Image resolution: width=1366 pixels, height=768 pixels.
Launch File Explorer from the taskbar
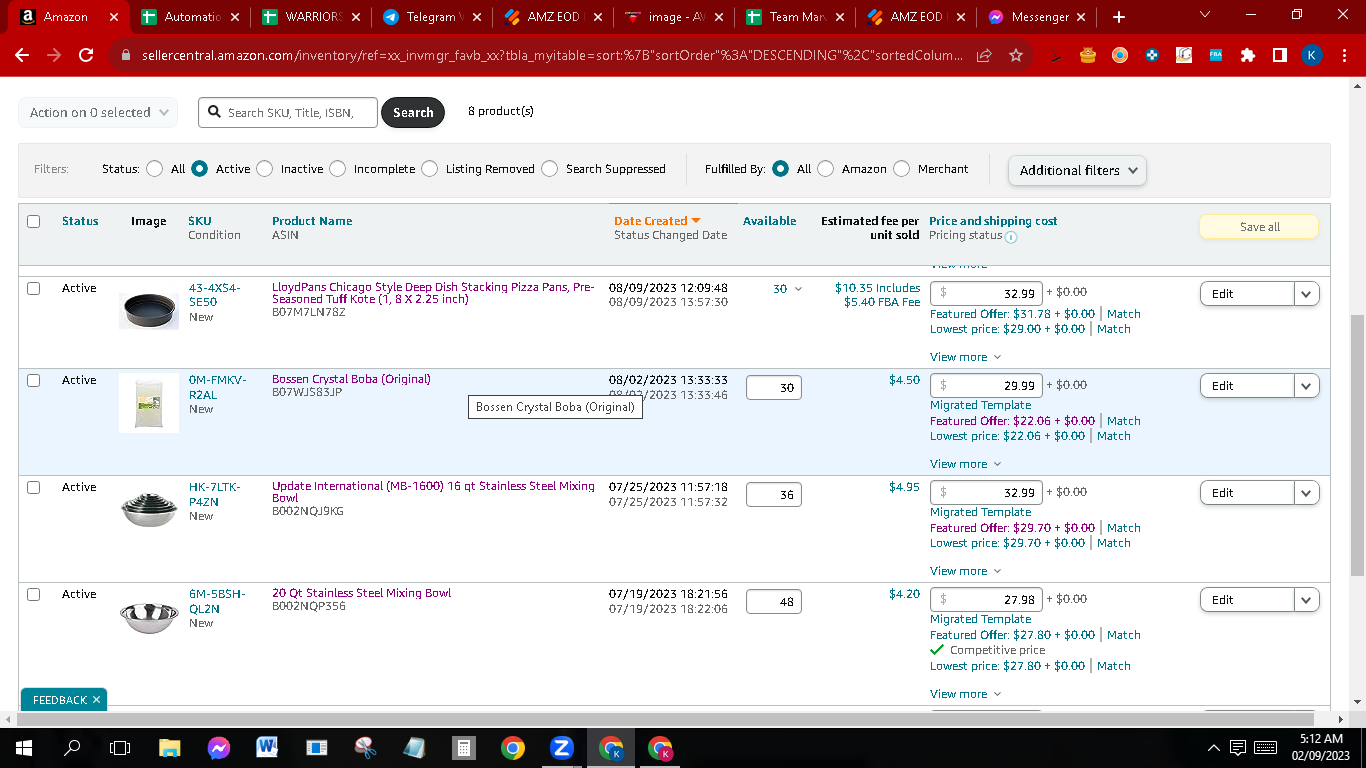170,747
